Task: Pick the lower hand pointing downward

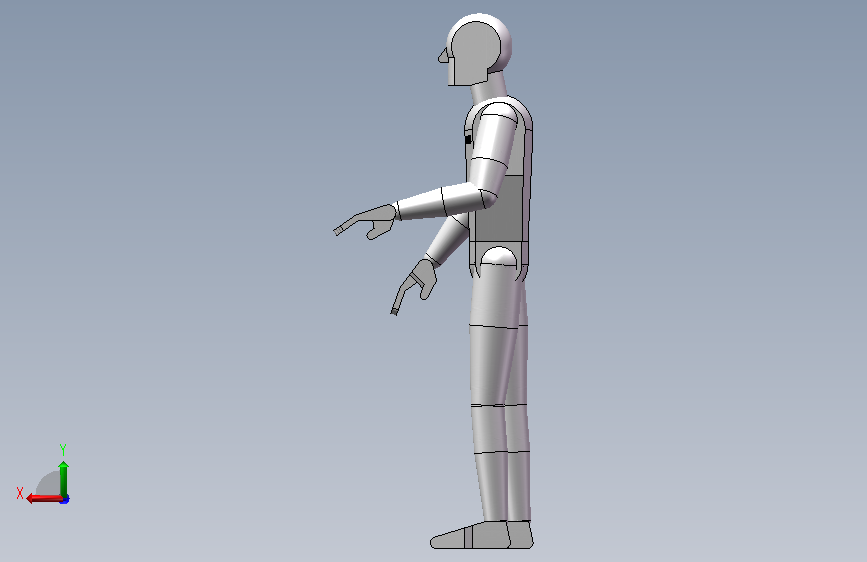Action: coord(412,287)
